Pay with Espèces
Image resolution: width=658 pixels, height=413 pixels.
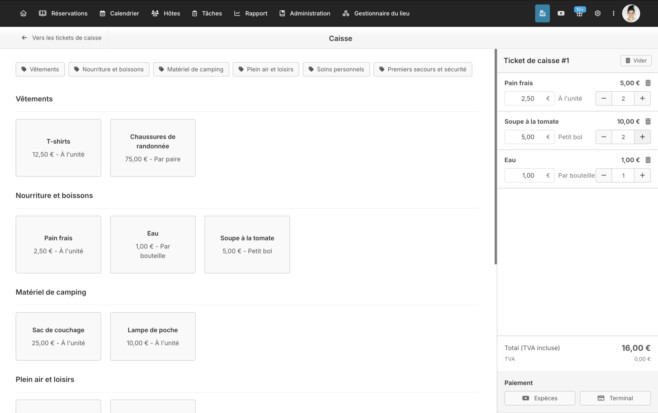click(x=540, y=398)
